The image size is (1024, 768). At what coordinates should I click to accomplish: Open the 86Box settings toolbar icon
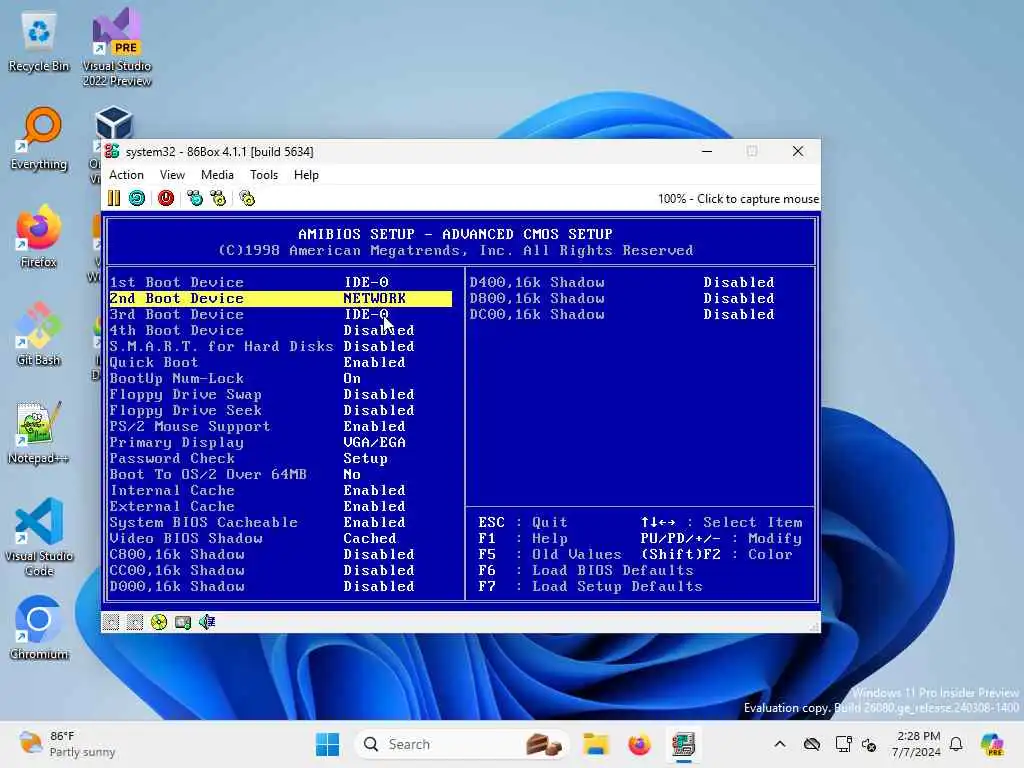247,199
